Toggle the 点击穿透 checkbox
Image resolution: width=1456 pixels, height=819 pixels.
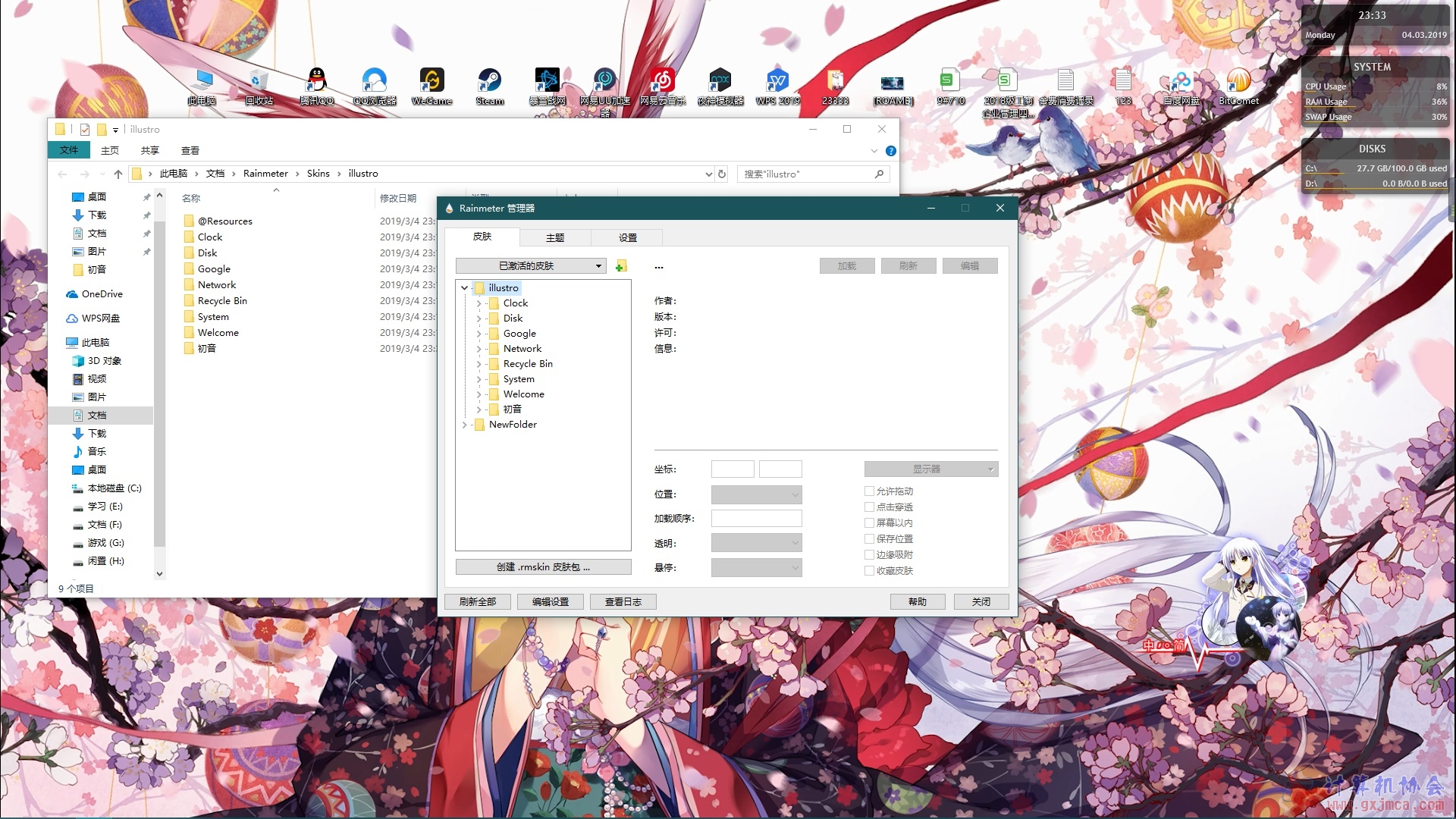870,507
